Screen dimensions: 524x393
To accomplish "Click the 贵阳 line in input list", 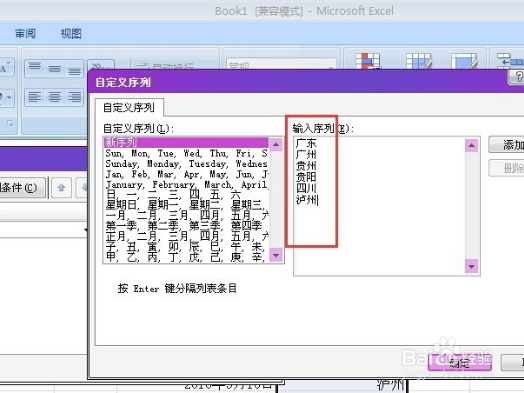I will [306, 177].
